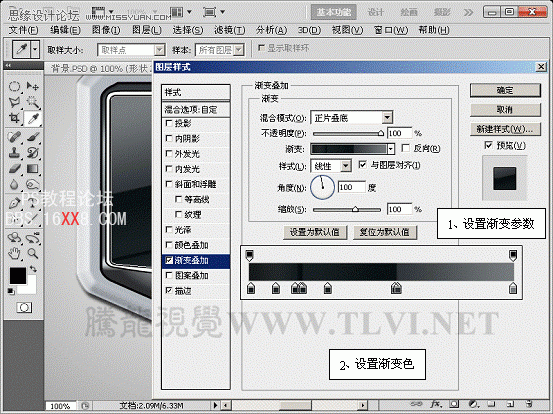Select the Gradient tool in the toolbox
553x414 pixels.
(32, 169)
